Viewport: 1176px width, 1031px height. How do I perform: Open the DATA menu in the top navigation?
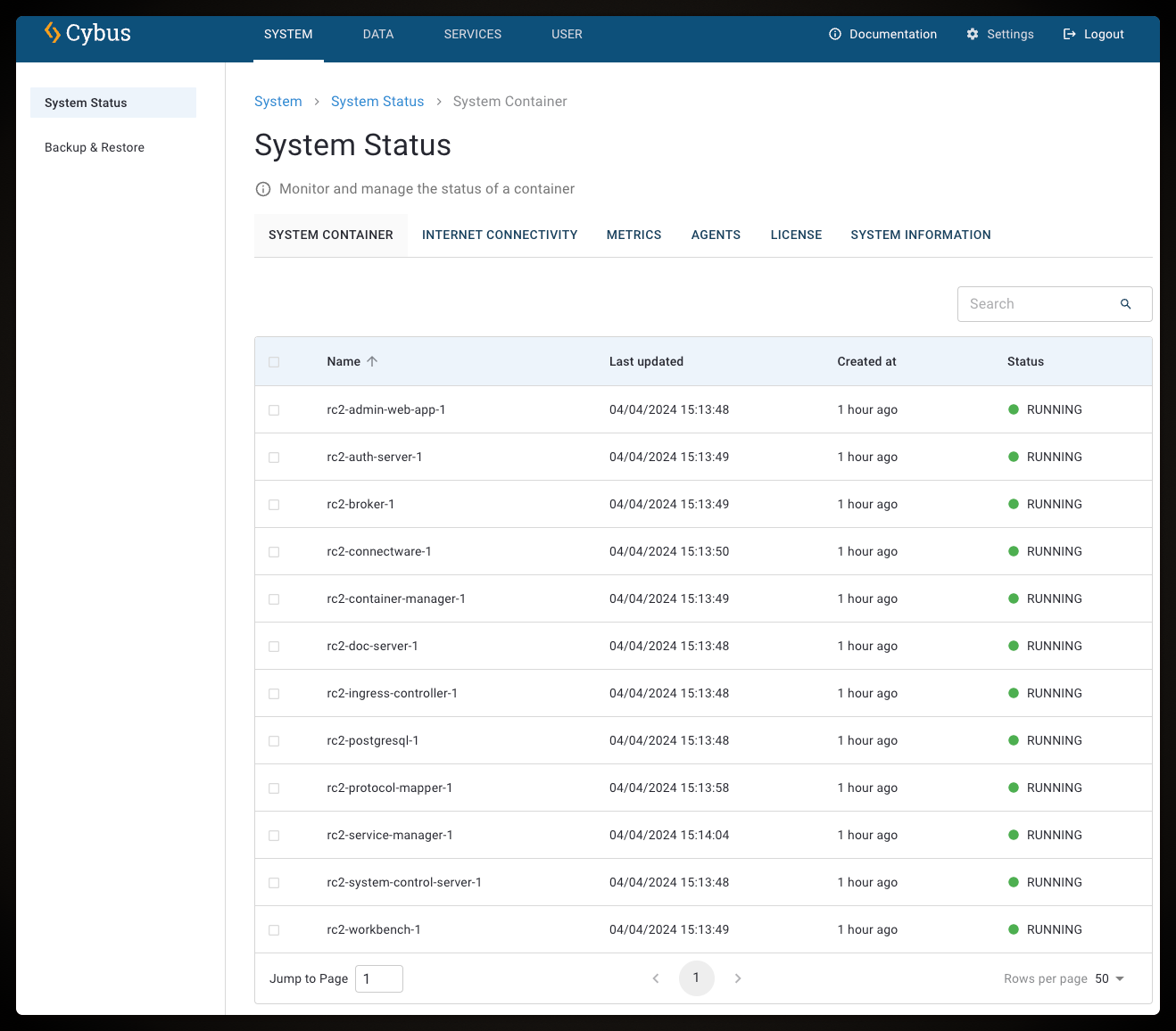pos(378,34)
